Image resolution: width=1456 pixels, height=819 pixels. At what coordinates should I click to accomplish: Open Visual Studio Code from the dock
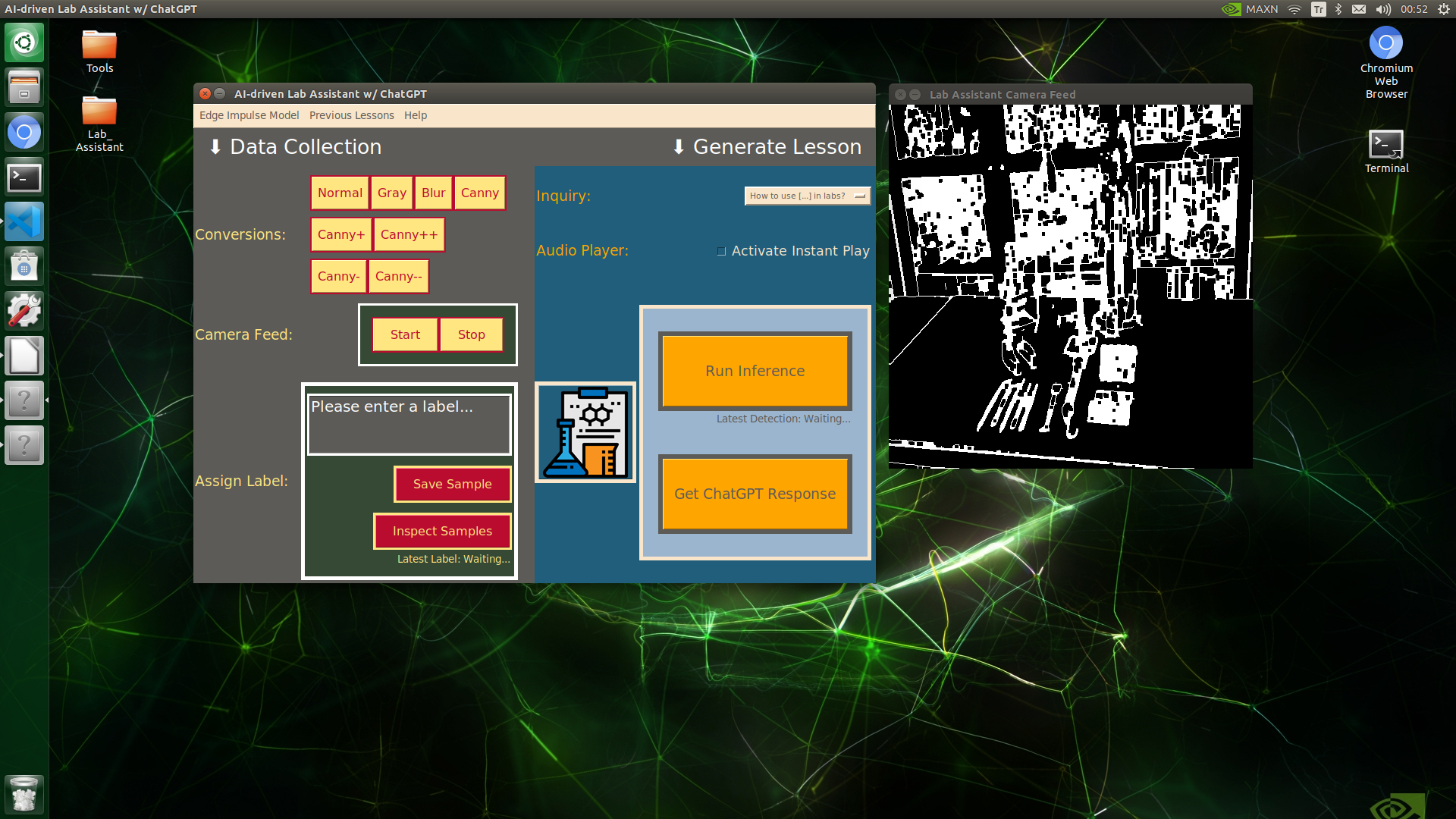point(24,222)
